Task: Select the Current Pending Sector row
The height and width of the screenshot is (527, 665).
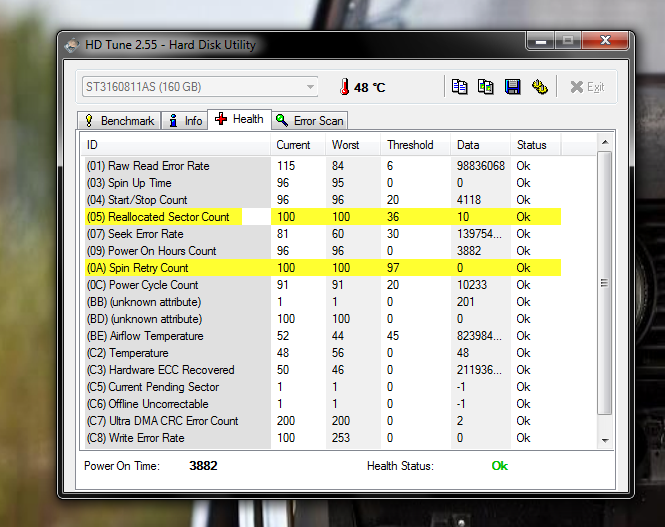Action: tap(321, 387)
